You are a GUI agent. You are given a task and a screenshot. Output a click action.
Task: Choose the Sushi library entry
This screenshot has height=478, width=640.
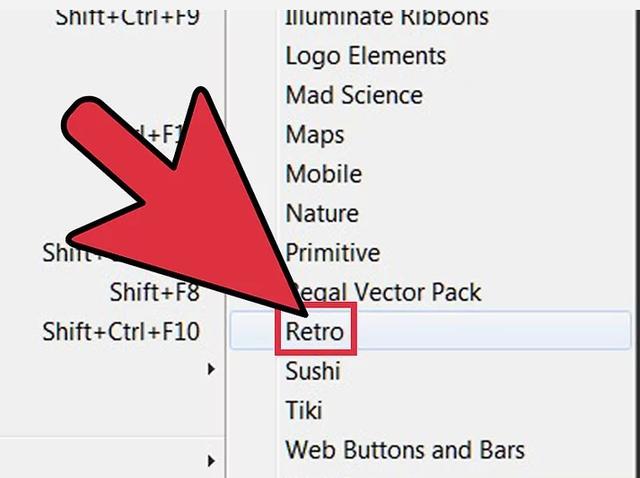tap(313, 371)
